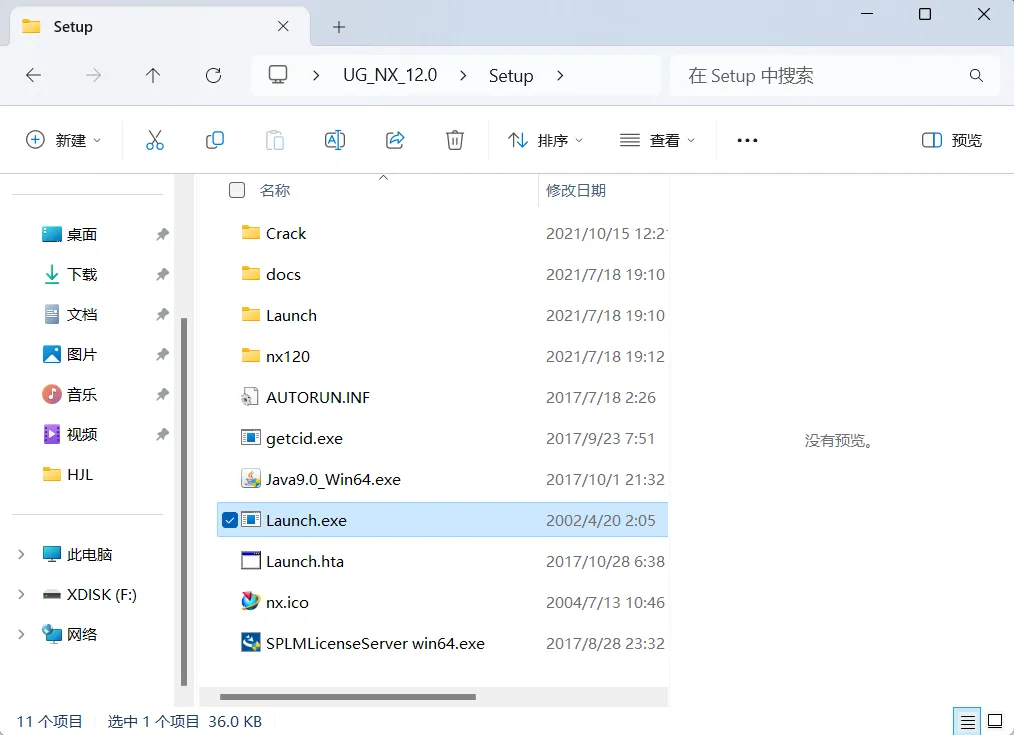Select the Java9.0_Win64.exe icon
The width and height of the screenshot is (1014, 735).
tap(251, 478)
